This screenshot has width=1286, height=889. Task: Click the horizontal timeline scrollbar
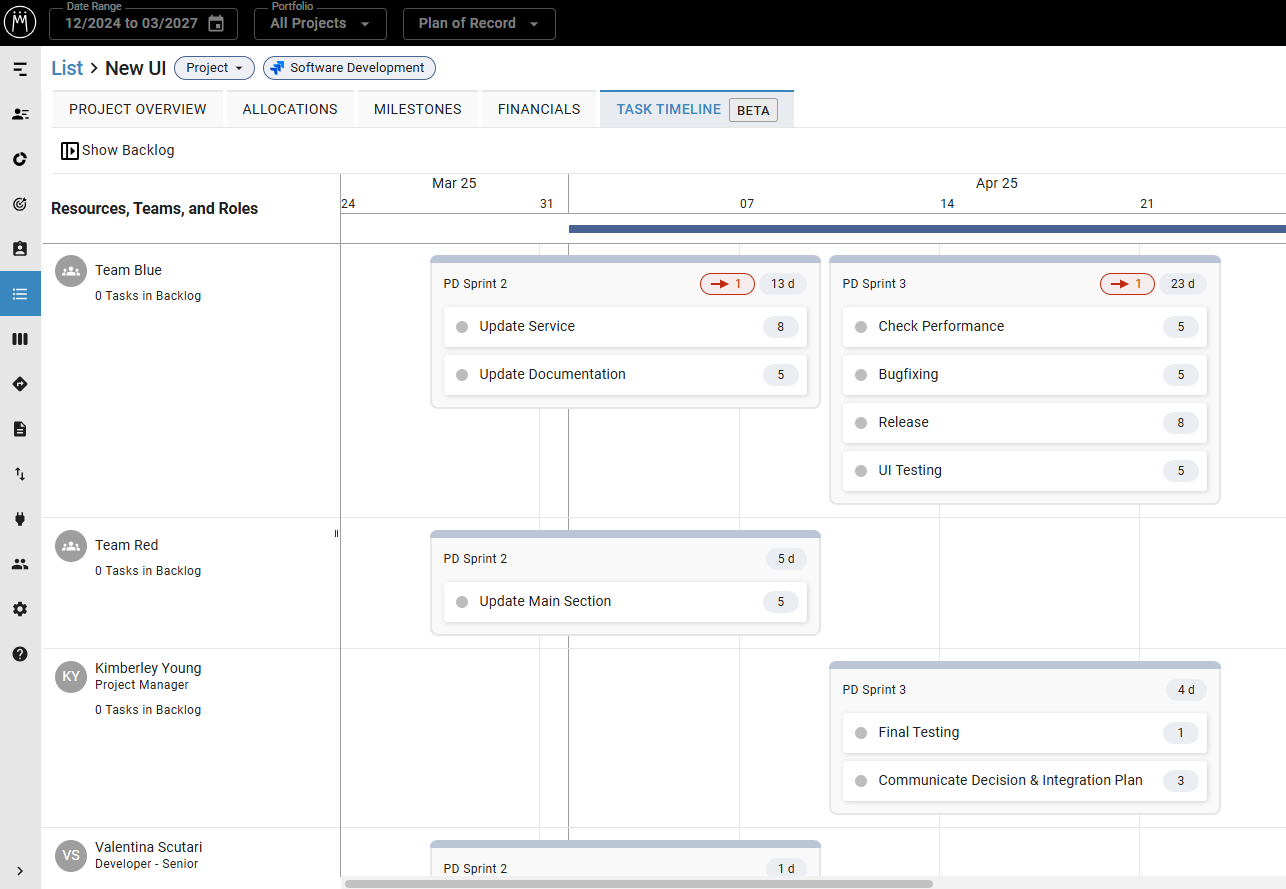(x=638, y=884)
